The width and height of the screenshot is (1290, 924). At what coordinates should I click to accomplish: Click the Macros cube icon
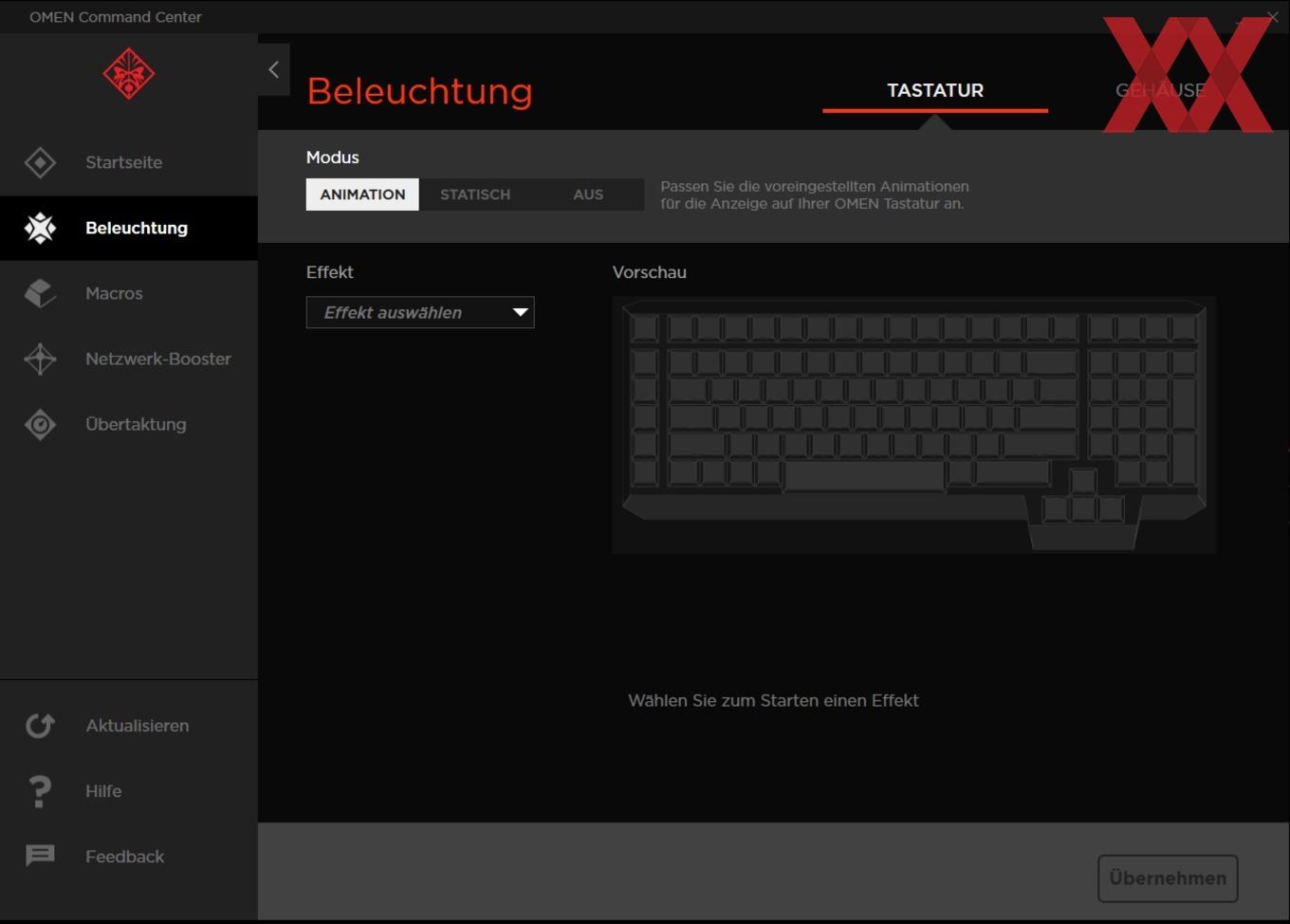pos(40,293)
